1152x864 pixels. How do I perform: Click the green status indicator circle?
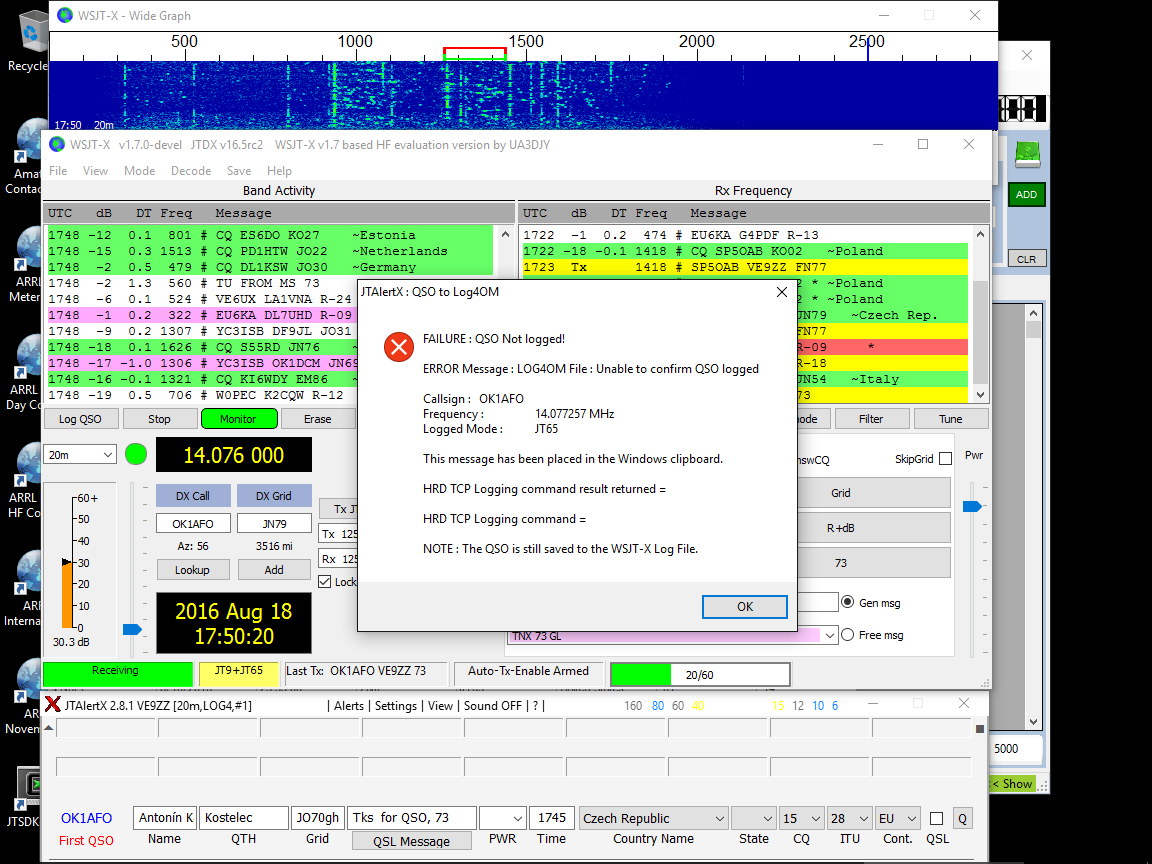point(136,454)
